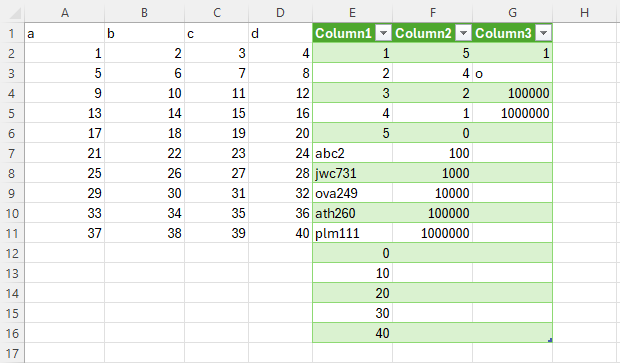Viewport: 620px width, 363px height.
Task: Select column B header
Action: pos(144,13)
